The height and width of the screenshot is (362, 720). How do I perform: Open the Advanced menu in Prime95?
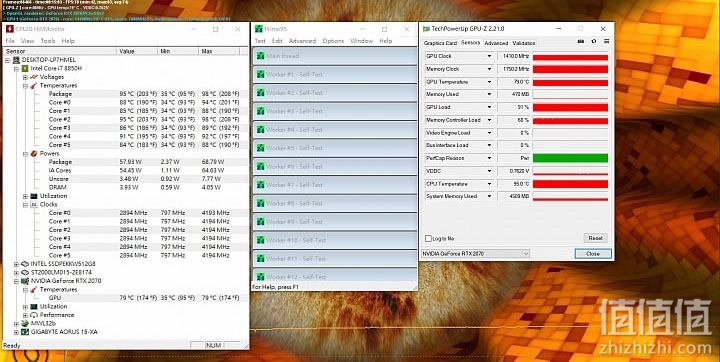click(302, 41)
